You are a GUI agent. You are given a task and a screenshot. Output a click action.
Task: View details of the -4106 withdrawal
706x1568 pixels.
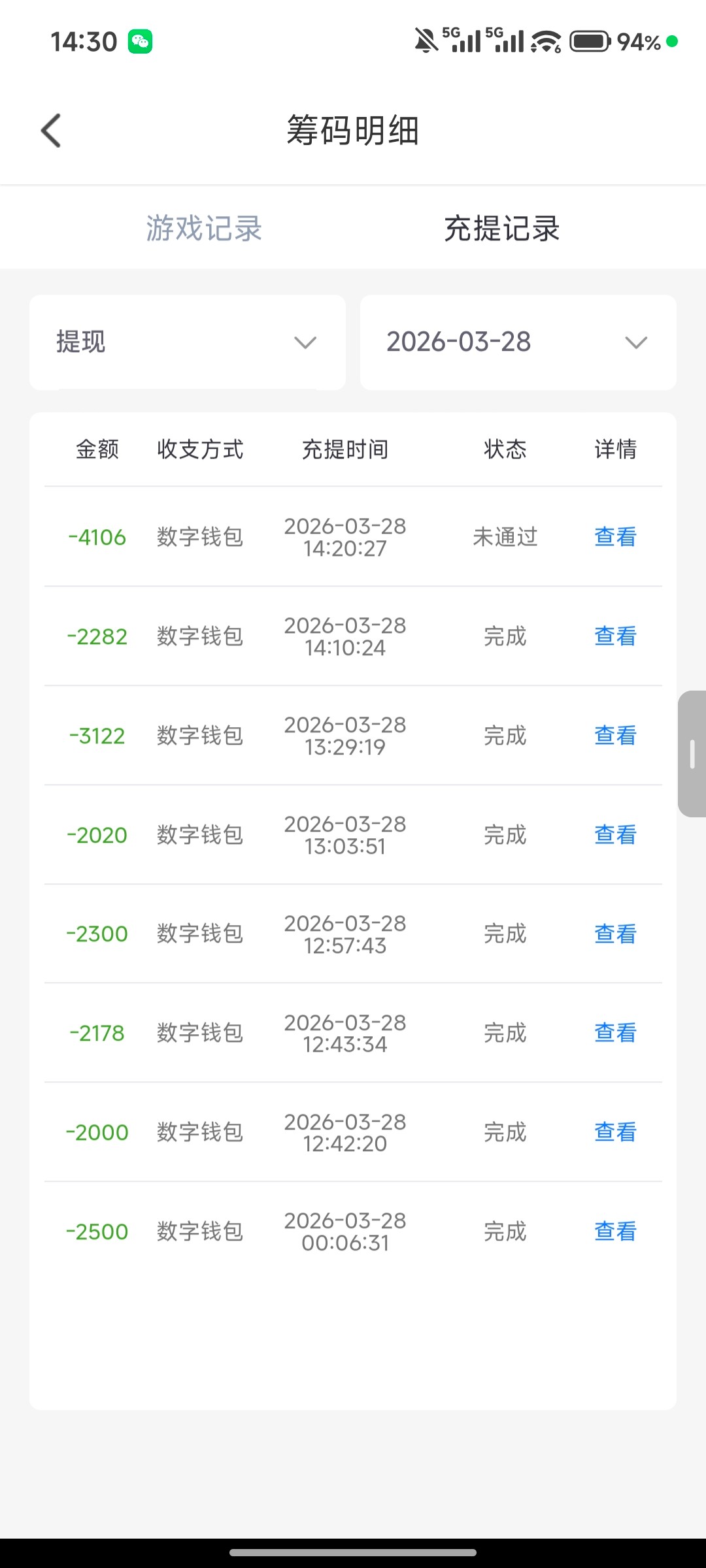[615, 537]
